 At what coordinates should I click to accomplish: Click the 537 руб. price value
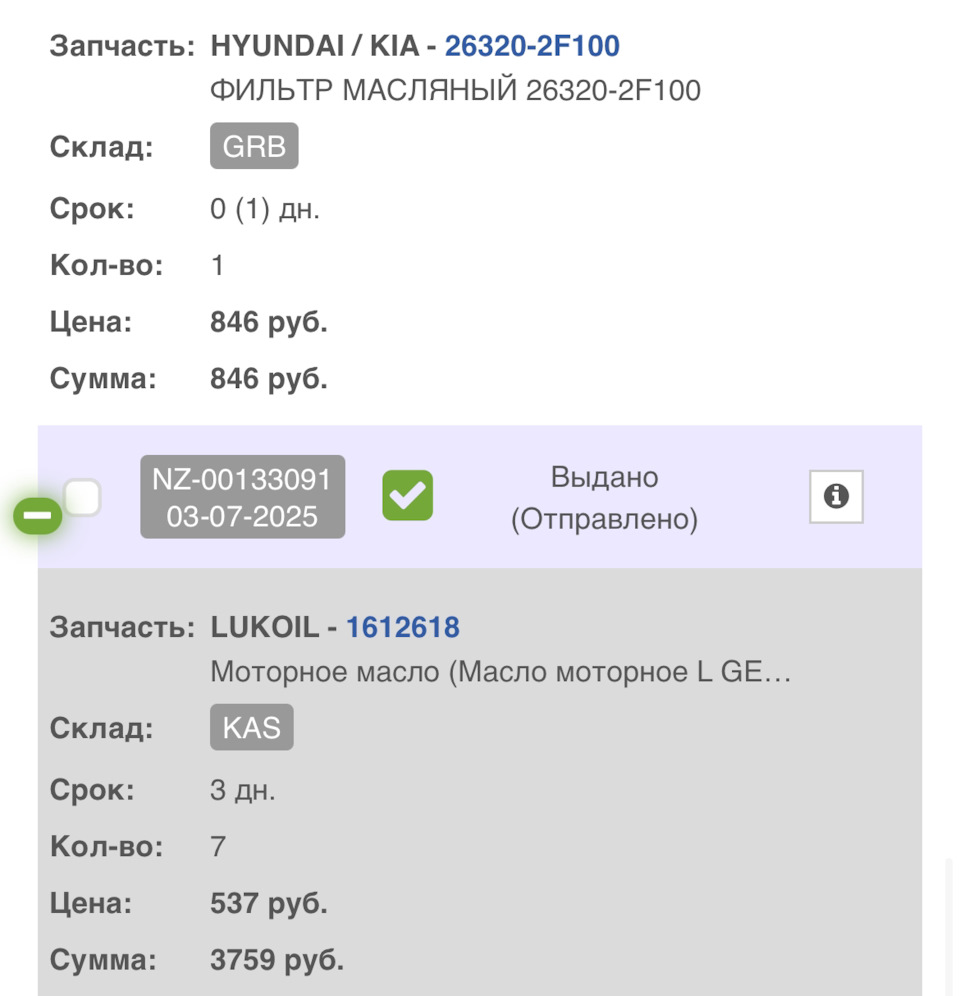coord(269,904)
